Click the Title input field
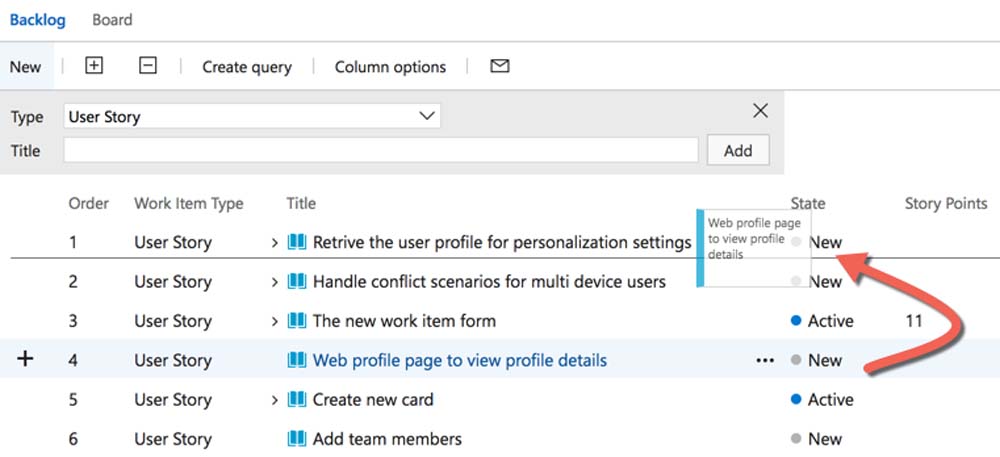Screen dimensions: 1000x457 click(380, 150)
